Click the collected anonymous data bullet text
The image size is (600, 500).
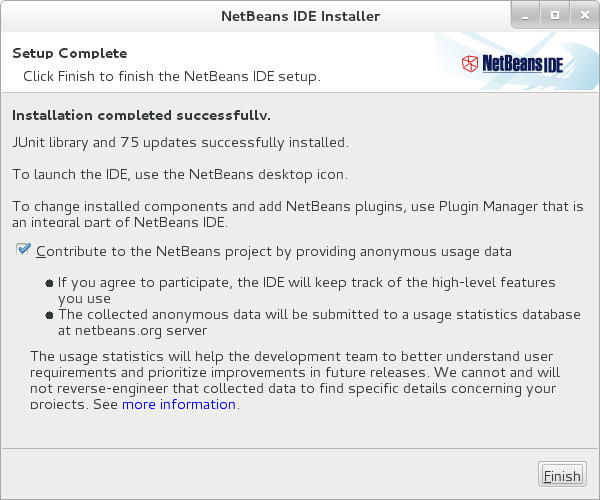pyautogui.click(x=319, y=322)
